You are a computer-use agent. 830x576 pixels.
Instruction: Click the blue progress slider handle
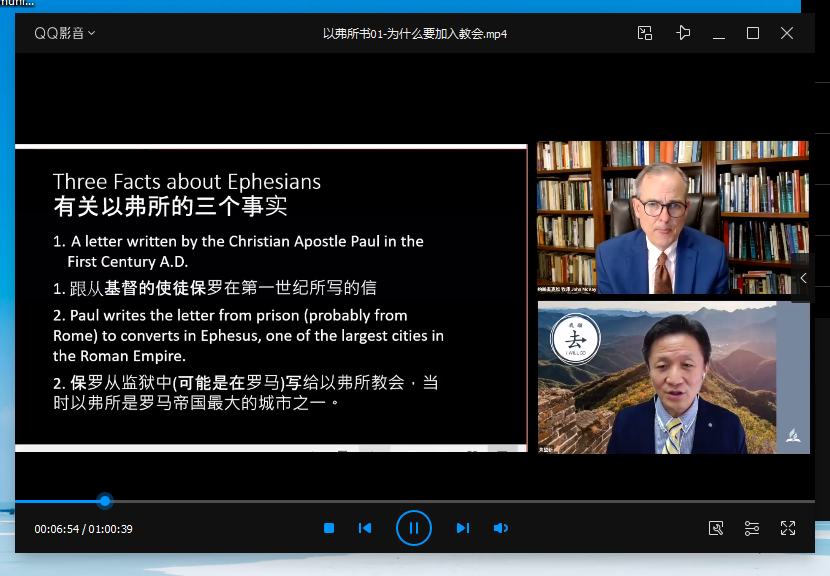tap(105, 500)
